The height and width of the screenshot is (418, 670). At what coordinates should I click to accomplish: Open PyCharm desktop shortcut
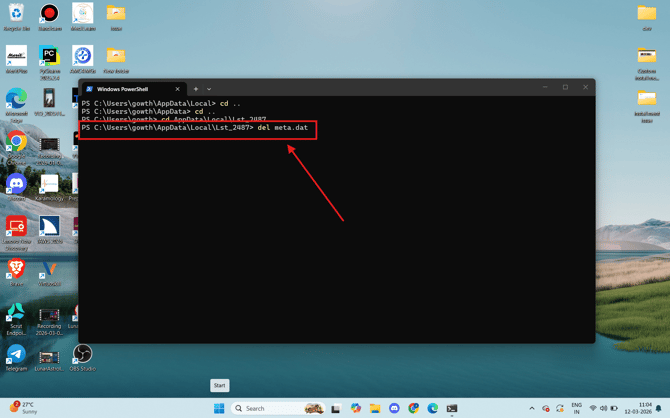[50, 62]
